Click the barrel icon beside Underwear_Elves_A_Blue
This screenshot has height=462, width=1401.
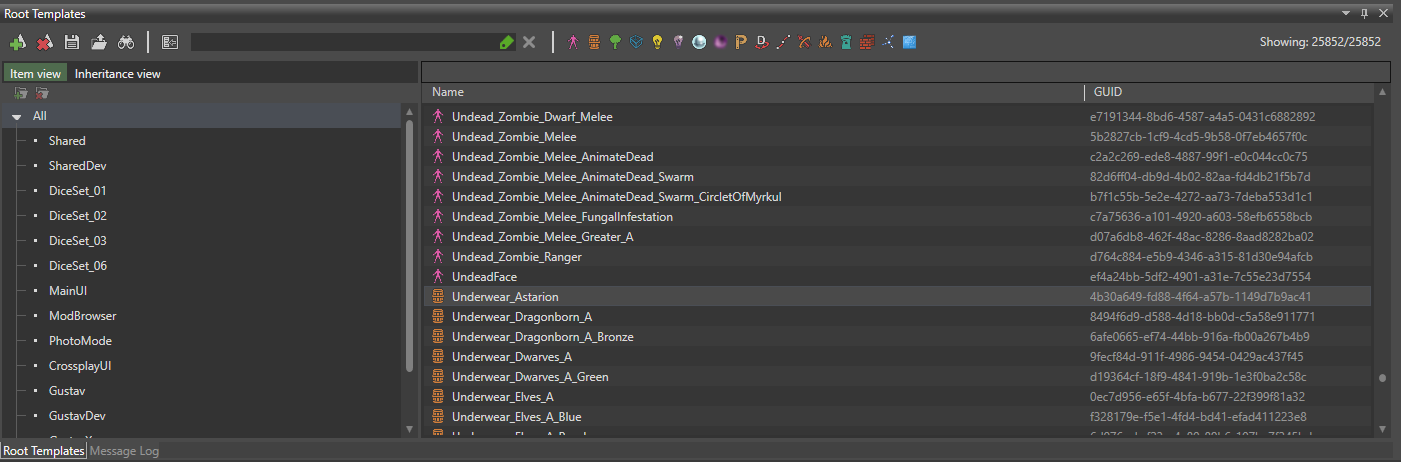tap(437, 417)
